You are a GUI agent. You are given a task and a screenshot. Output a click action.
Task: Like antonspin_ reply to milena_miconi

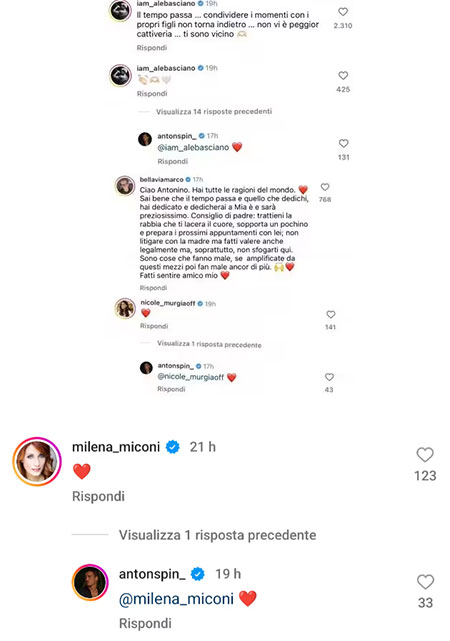pos(425,581)
